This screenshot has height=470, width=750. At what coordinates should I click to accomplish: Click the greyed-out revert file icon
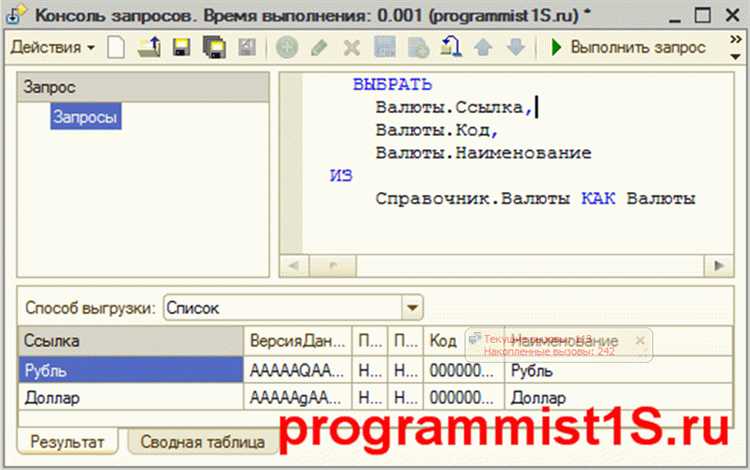(247, 47)
